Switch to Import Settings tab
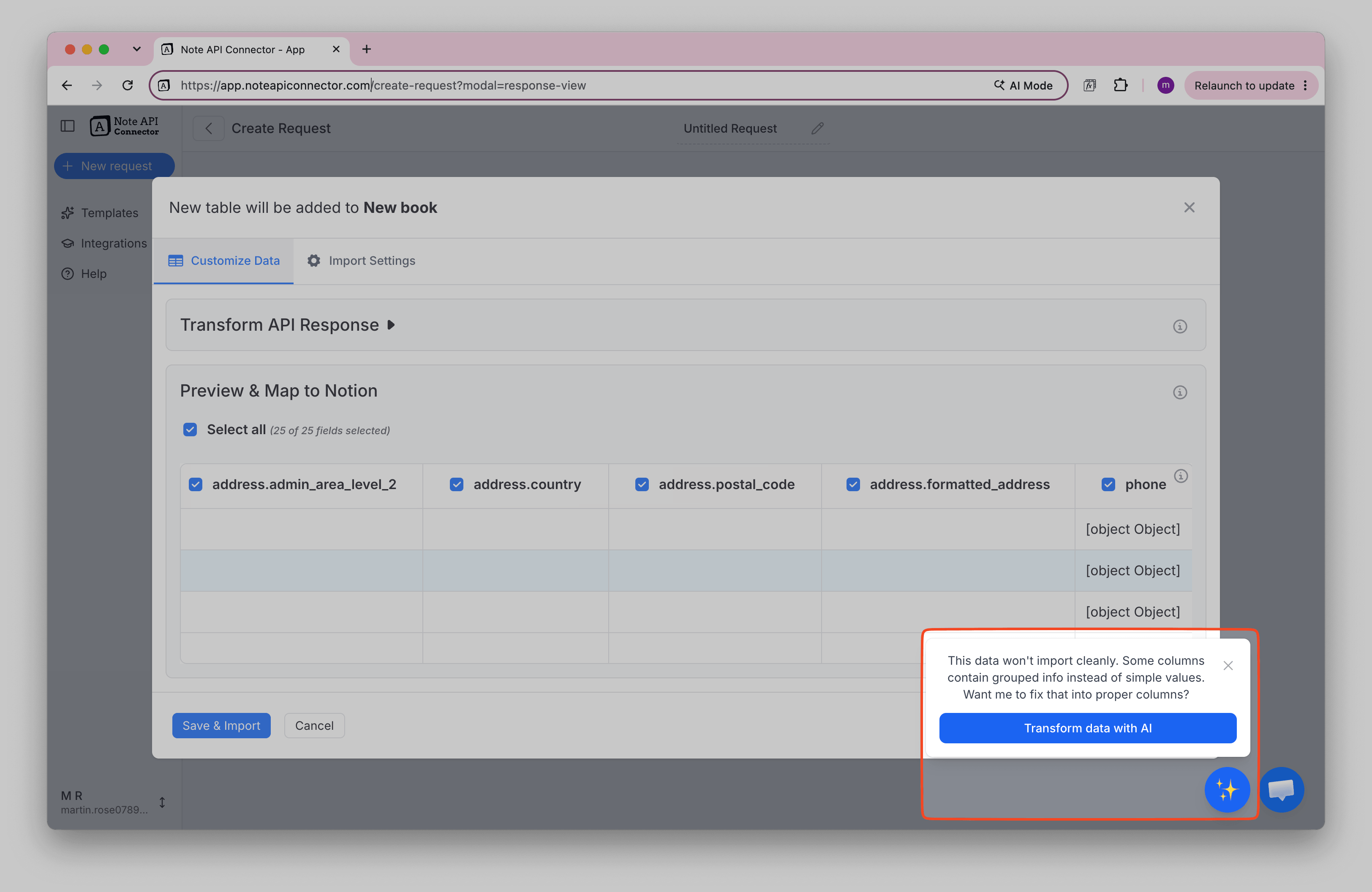This screenshot has height=892, width=1372. (361, 261)
